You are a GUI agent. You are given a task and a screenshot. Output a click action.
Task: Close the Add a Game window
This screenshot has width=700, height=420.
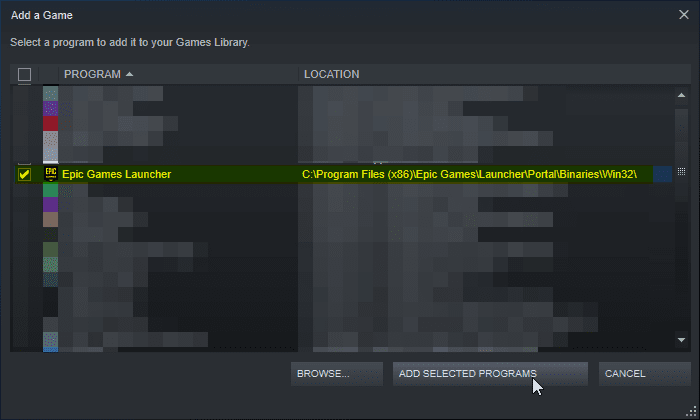(683, 15)
